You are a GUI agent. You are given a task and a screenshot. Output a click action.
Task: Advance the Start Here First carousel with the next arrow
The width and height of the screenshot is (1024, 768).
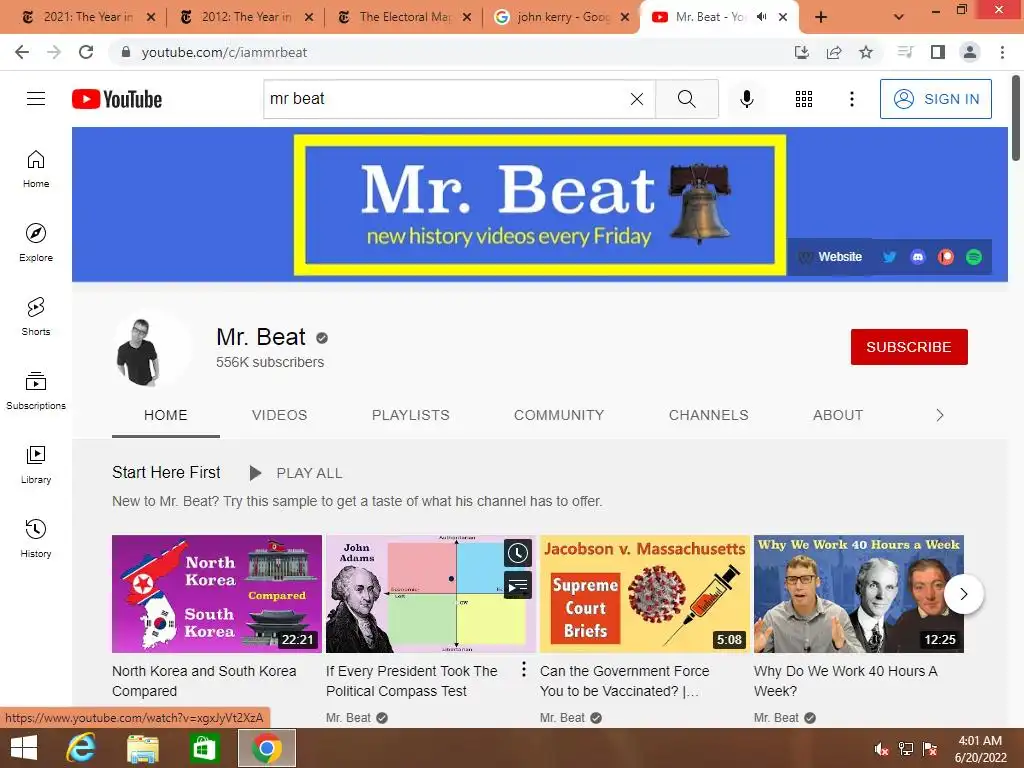(x=964, y=594)
